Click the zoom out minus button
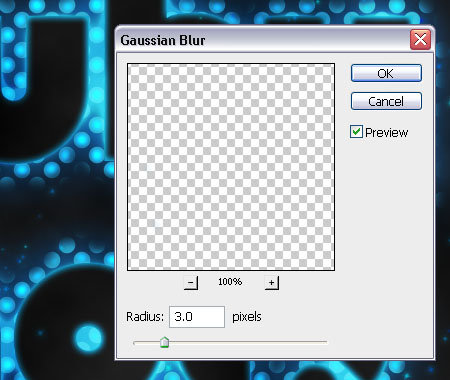 (x=191, y=283)
